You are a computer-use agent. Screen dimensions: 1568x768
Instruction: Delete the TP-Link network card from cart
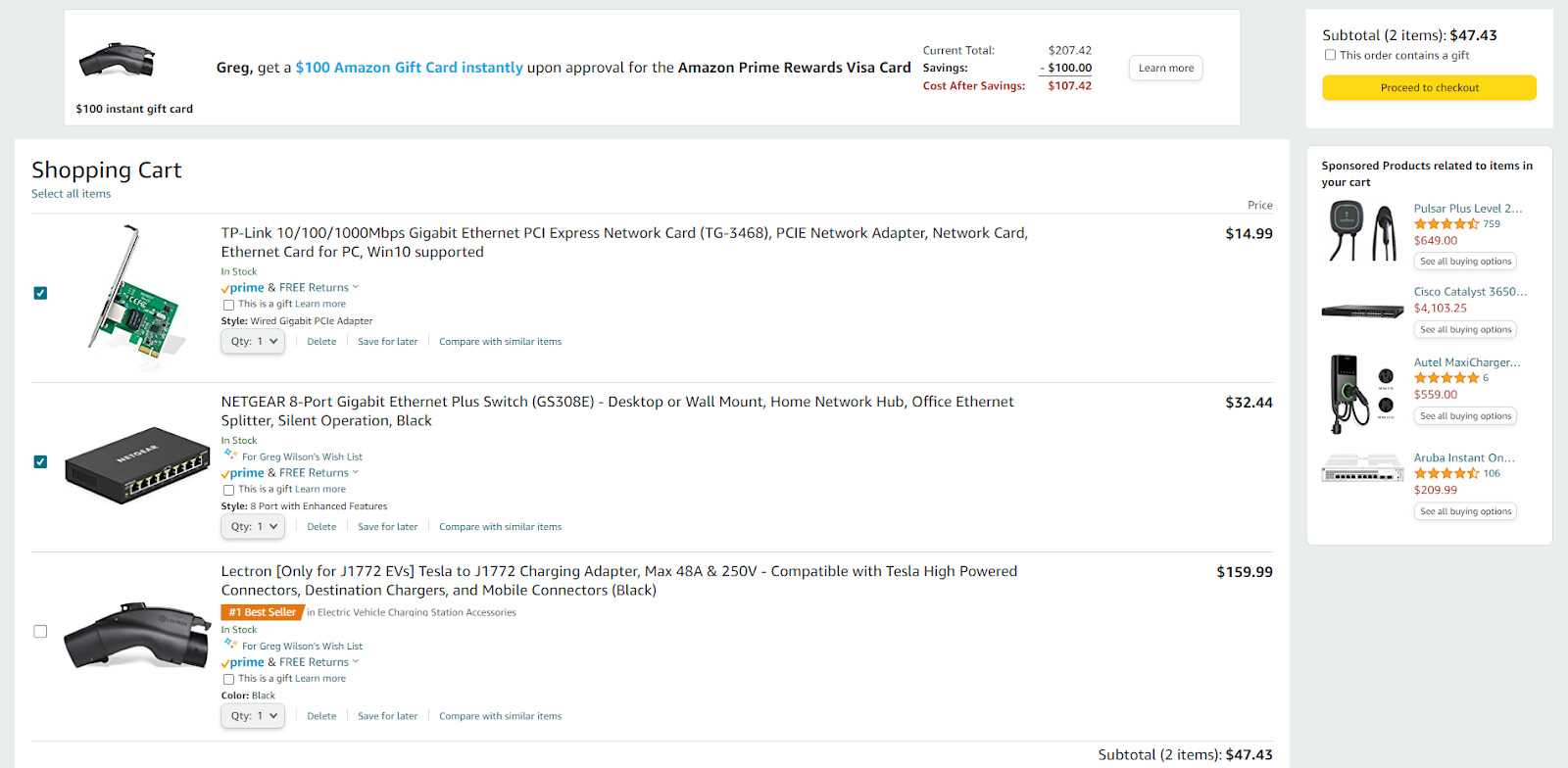click(x=321, y=342)
